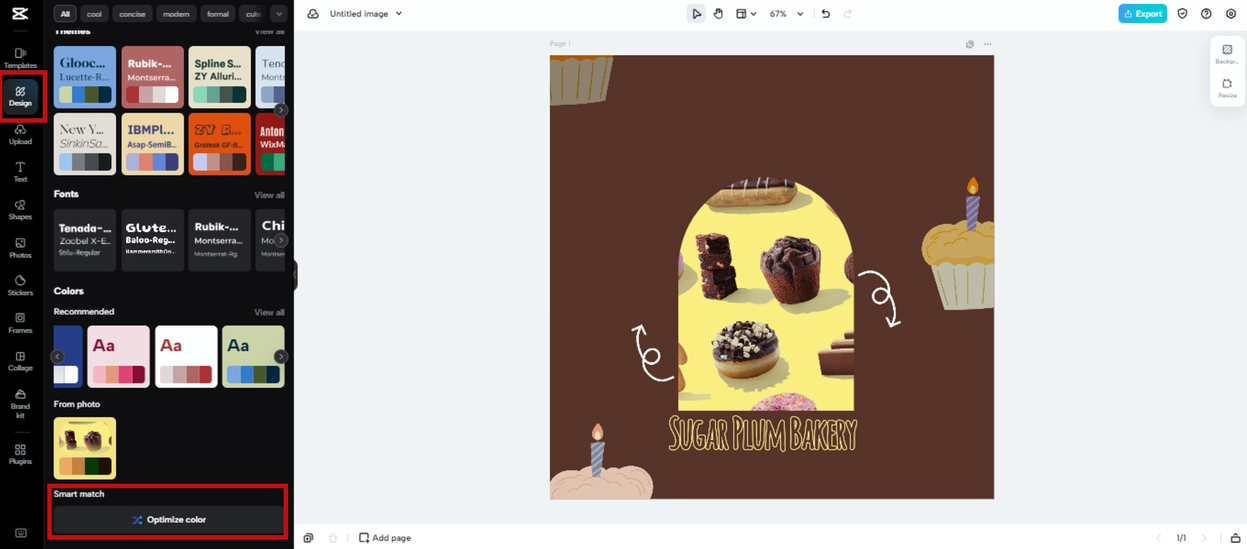Undo the last action
Image resolution: width=1247 pixels, height=549 pixels.
[825, 14]
